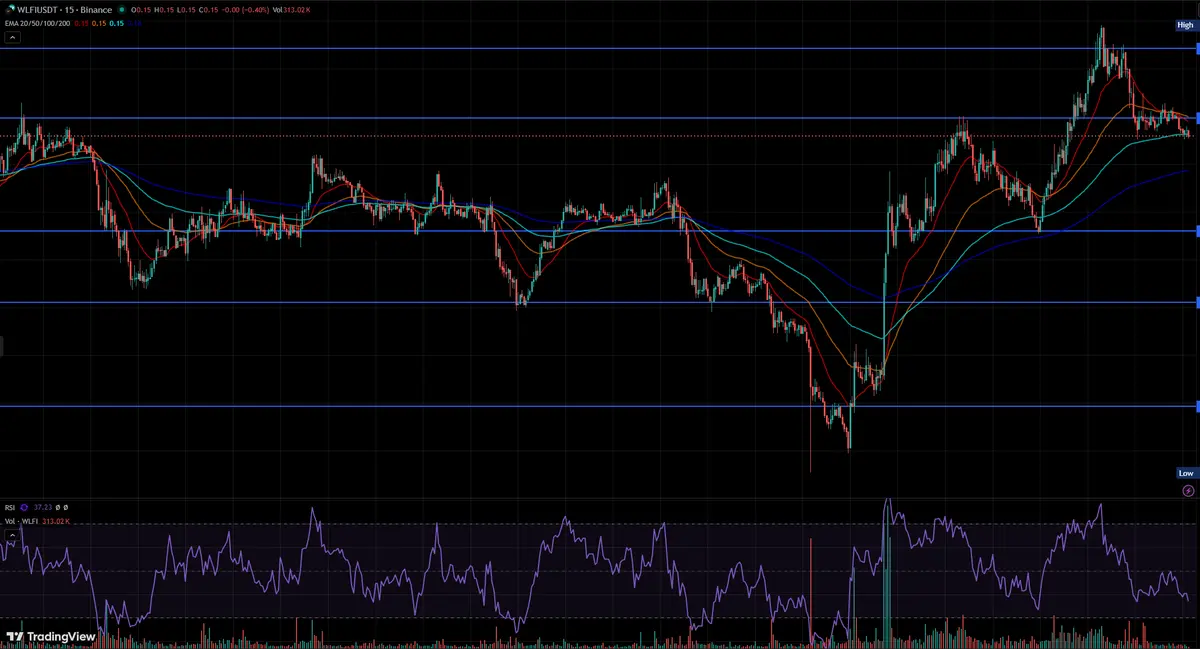1200x649 pixels.
Task: Click the purple lightning bolt icon
Action: (x=1188, y=491)
